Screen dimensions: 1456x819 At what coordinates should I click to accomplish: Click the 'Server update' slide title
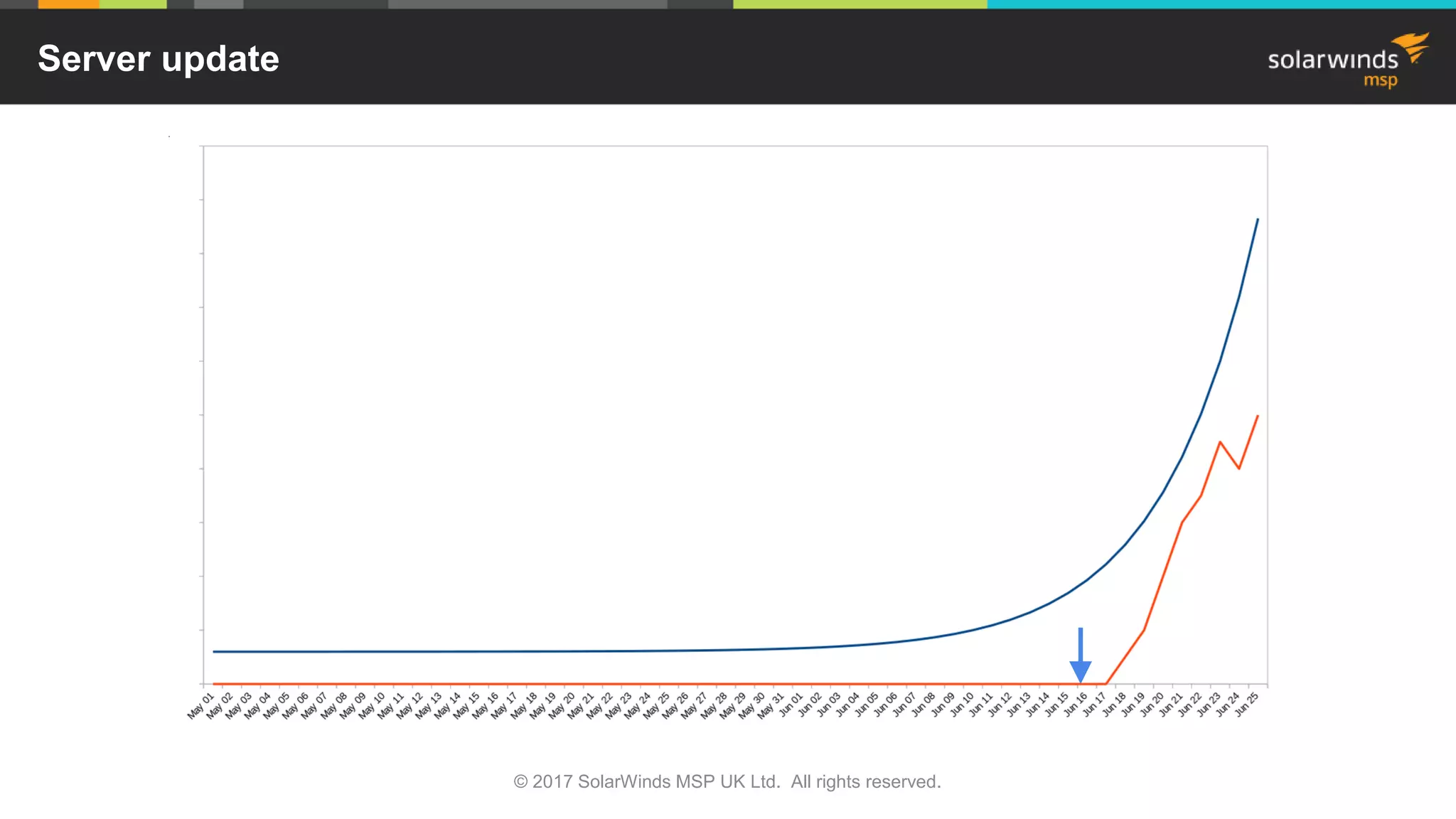pos(159,58)
